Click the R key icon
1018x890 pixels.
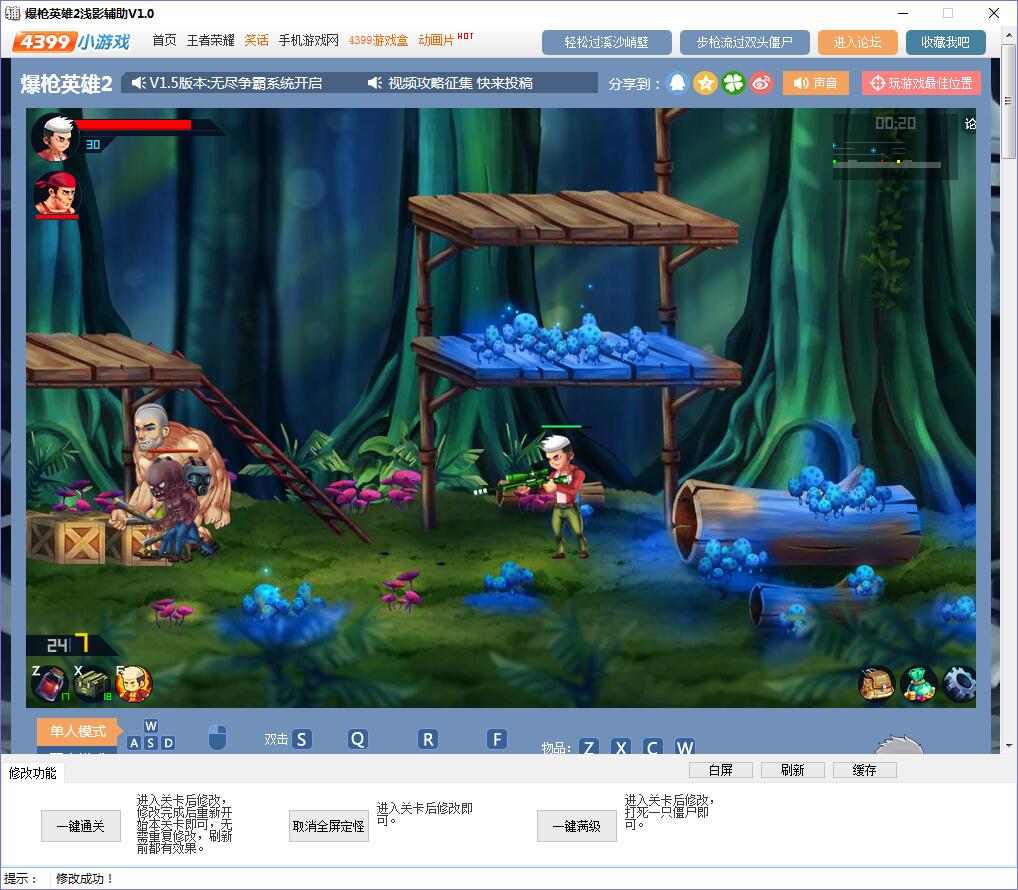[x=428, y=739]
